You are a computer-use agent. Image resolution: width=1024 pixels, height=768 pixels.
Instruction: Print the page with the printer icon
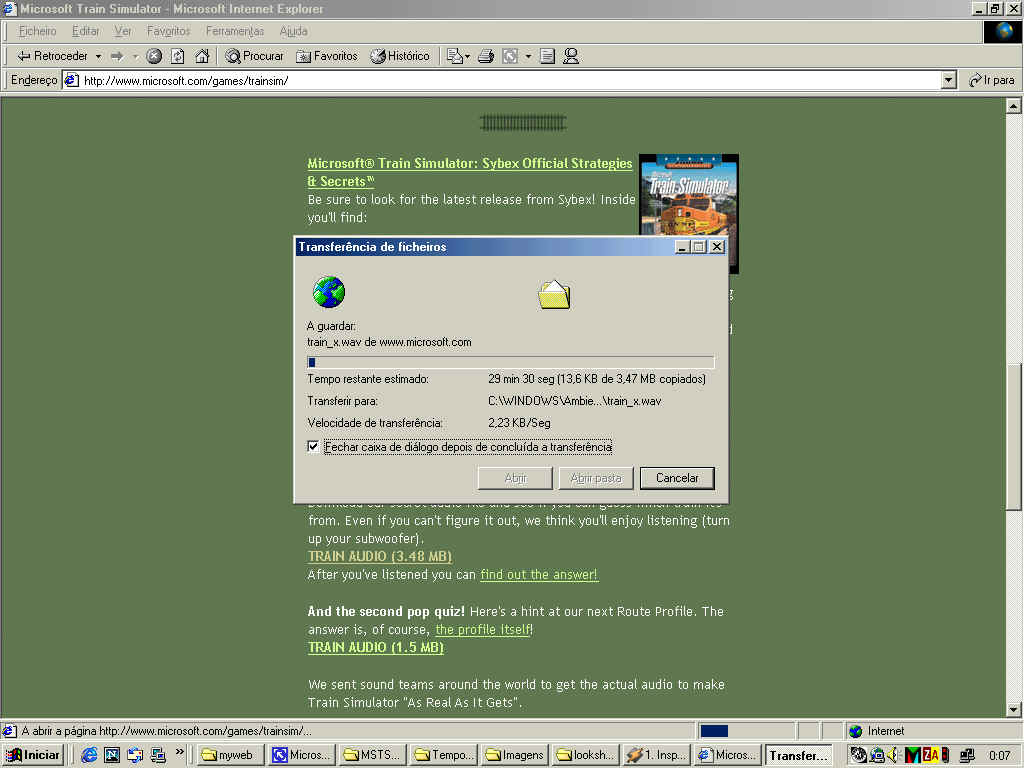(x=486, y=56)
